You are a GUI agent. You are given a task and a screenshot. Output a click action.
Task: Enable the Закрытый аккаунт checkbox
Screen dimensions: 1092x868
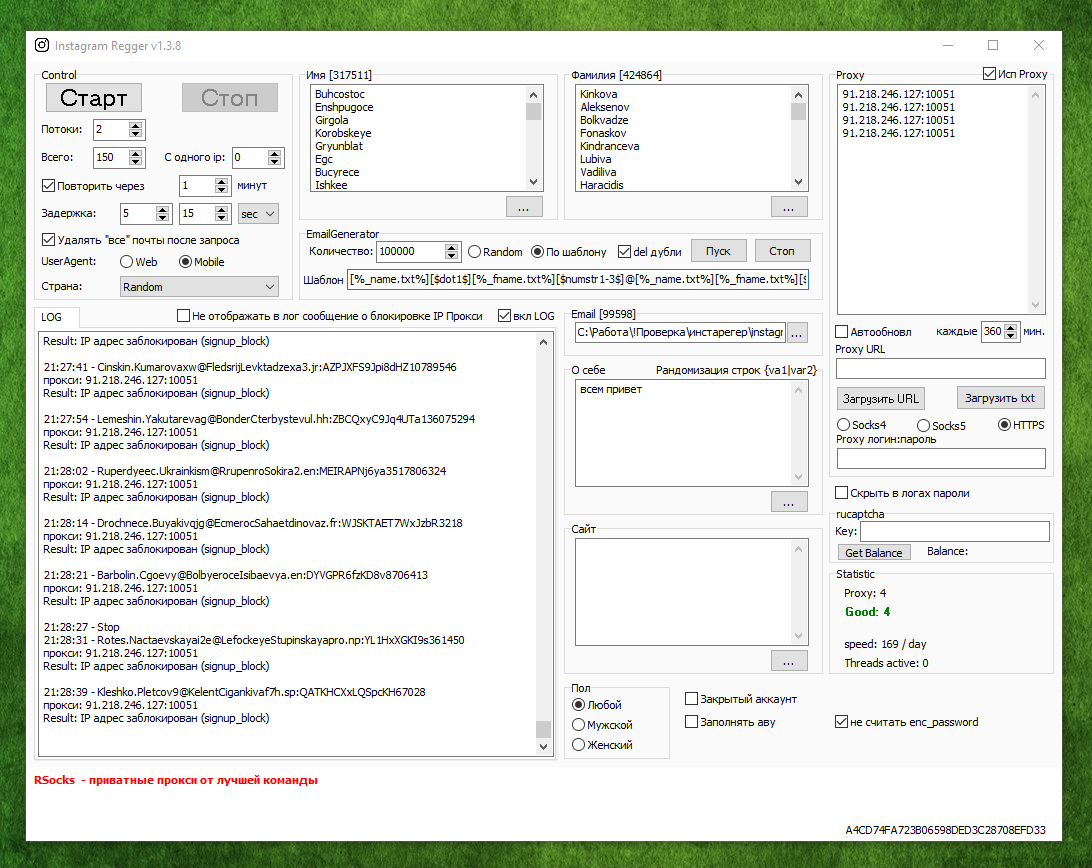point(692,699)
